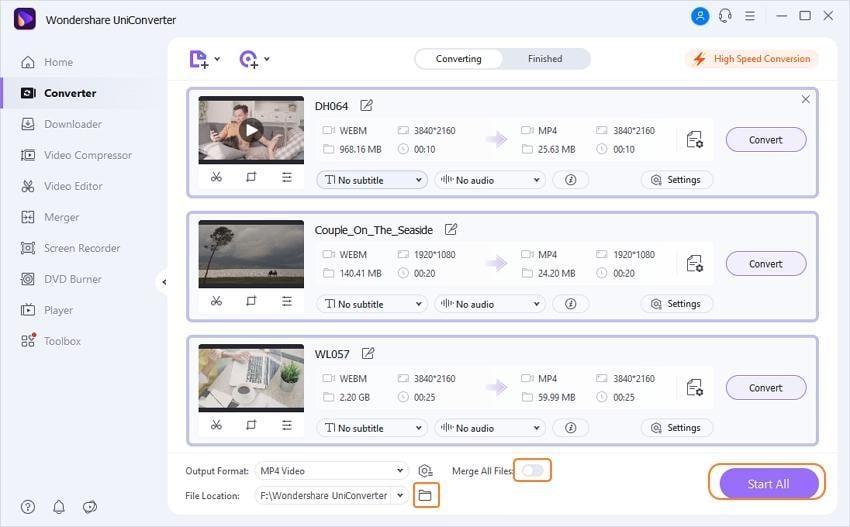Open the Toolbox section
This screenshot has width=850, height=527.
click(x=50, y=341)
